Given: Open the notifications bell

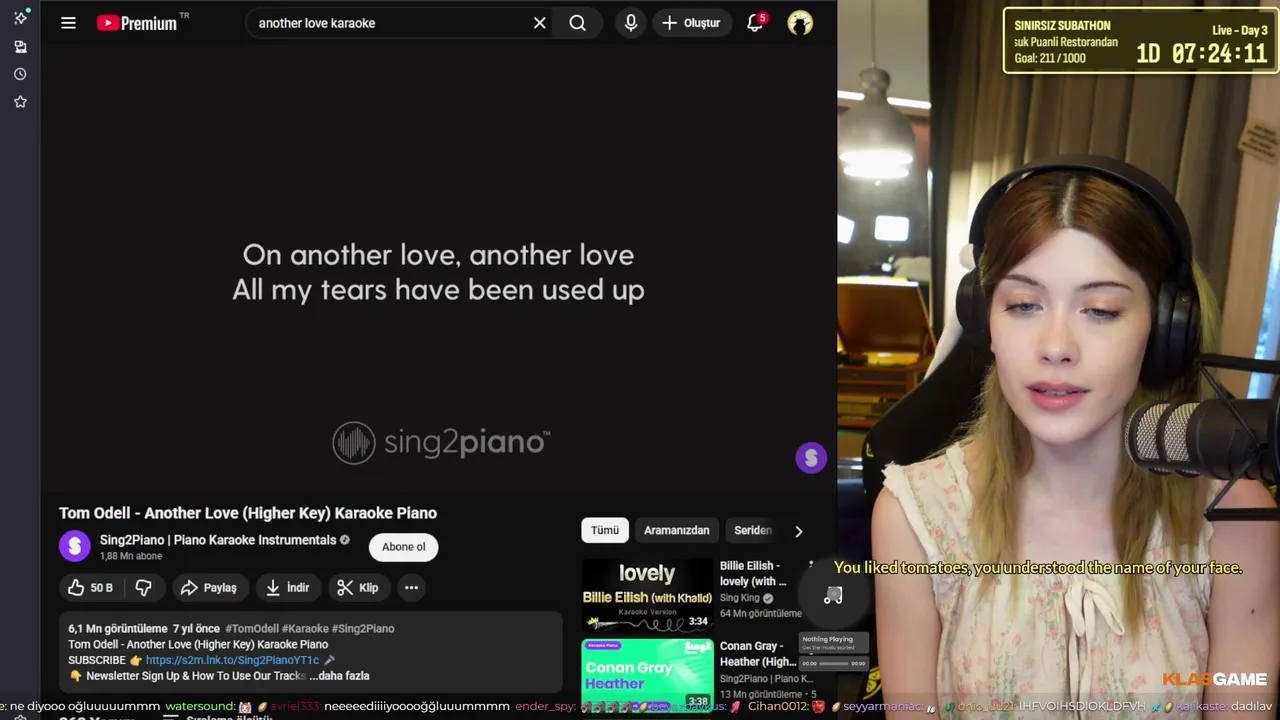Looking at the screenshot, I should click(x=755, y=23).
